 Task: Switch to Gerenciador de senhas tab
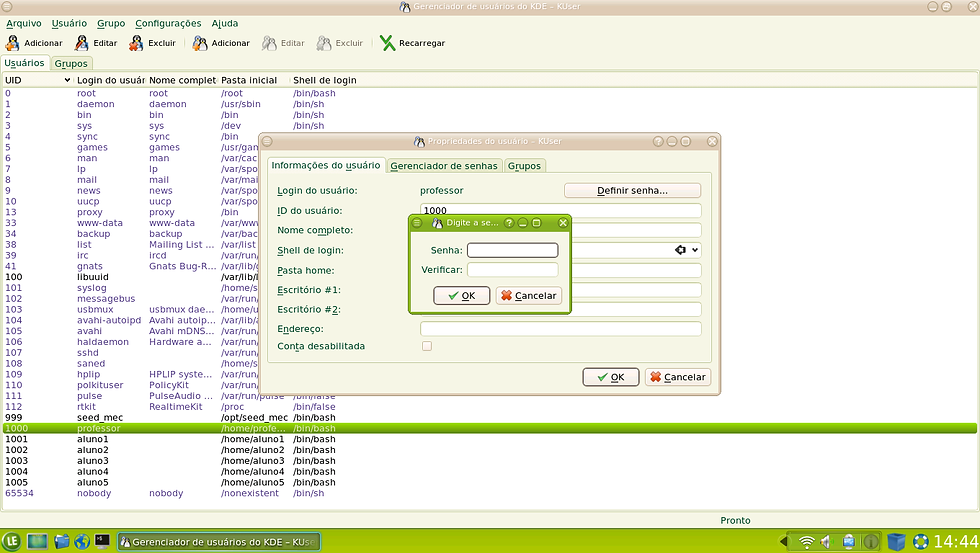pyautogui.click(x=444, y=166)
